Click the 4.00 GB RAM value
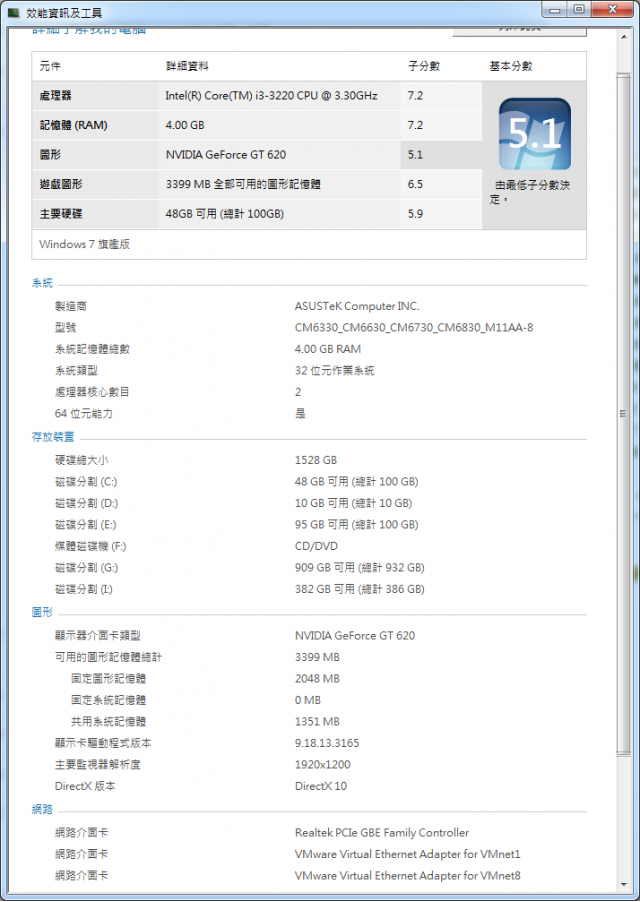Screen dimensions: 640x902 (328, 349)
